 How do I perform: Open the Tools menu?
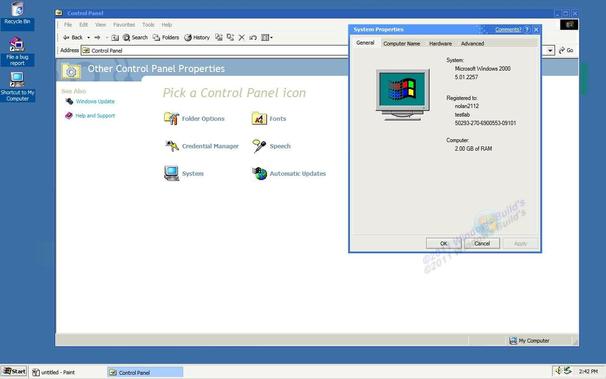(x=148, y=25)
